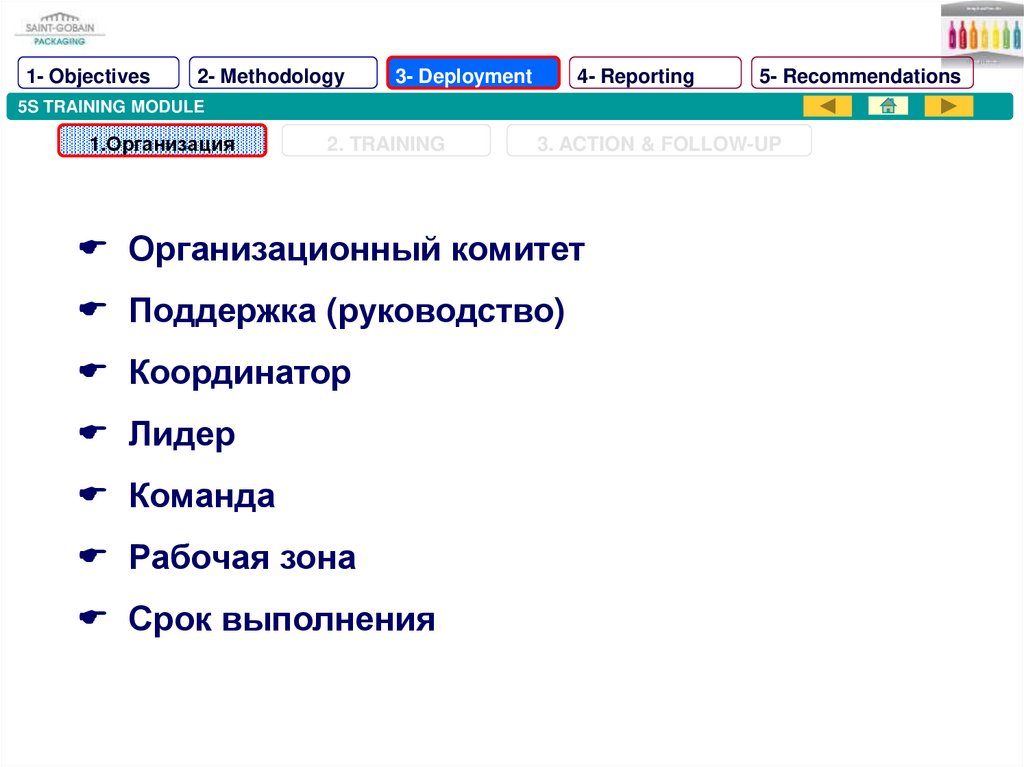Viewport: 1024px width, 767px height.
Task: Select the 3- Deployment tab
Action: [473, 75]
